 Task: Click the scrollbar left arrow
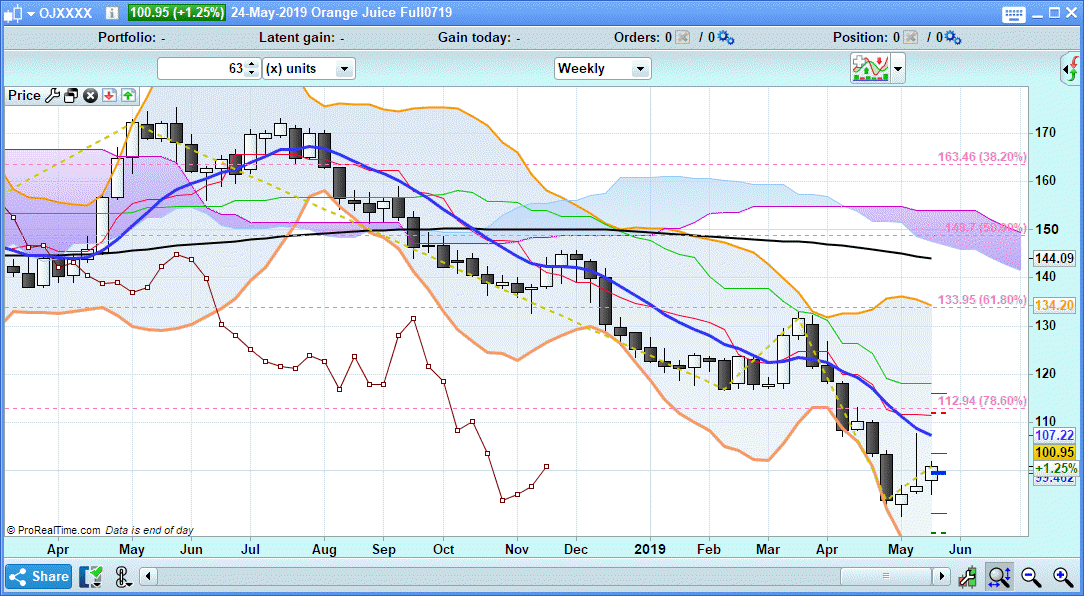click(149, 576)
